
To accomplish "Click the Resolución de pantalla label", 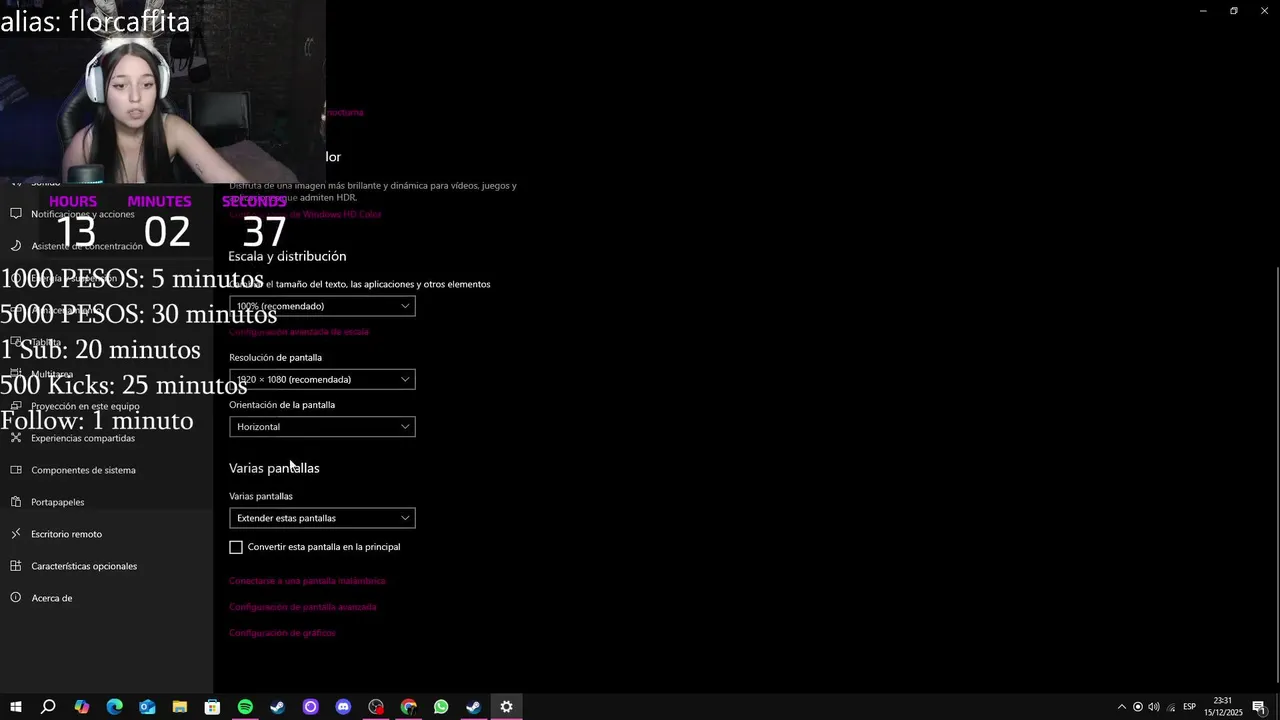I will pos(275,357).
